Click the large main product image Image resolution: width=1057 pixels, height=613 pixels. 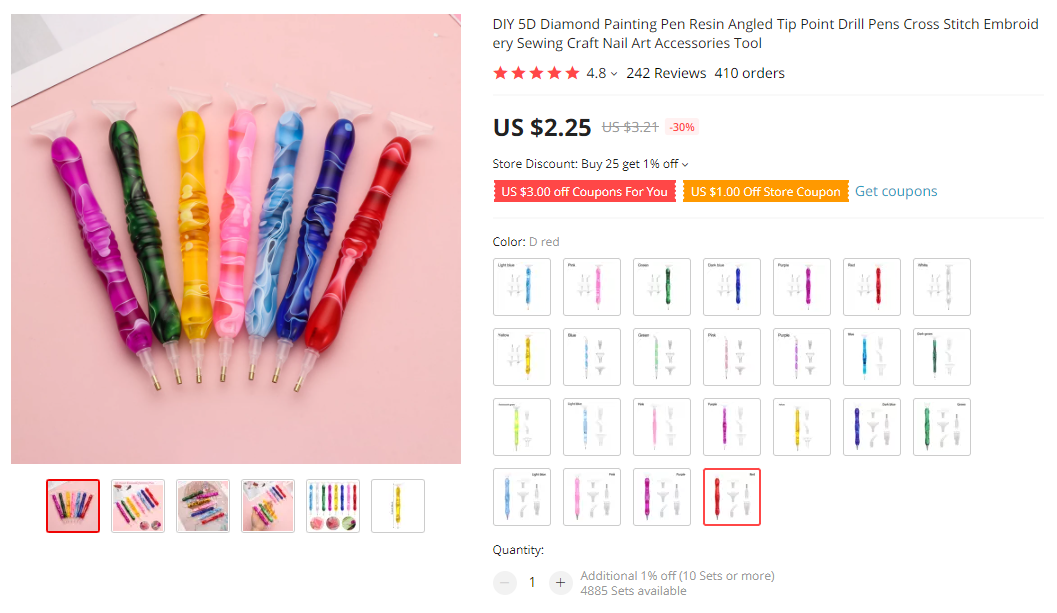click(236, 239)
